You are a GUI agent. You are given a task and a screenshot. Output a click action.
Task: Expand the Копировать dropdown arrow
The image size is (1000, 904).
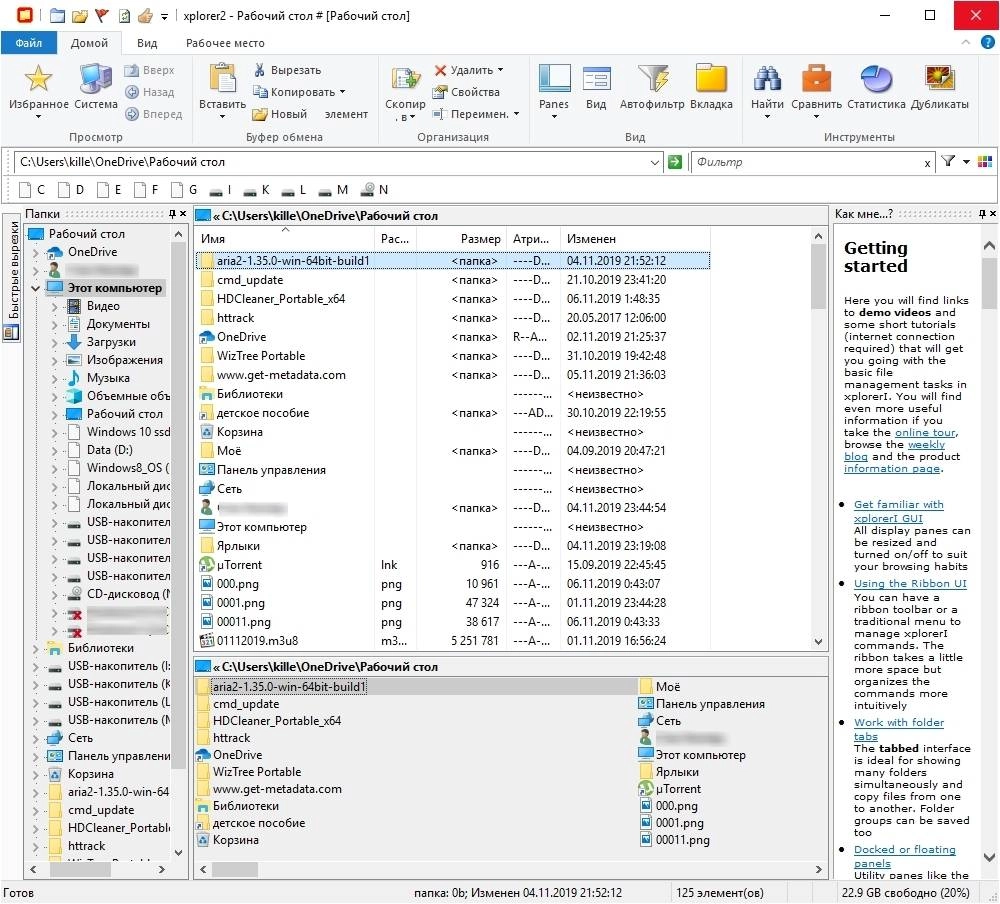pyautogui.click(x=342, y=92)
